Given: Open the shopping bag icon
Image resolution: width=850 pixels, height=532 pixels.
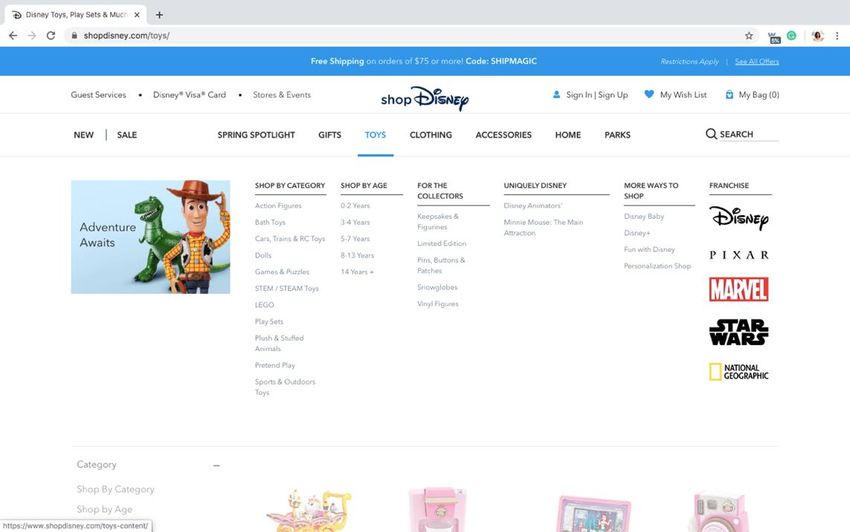Looking at the screenshot, I should pos(729,94).
